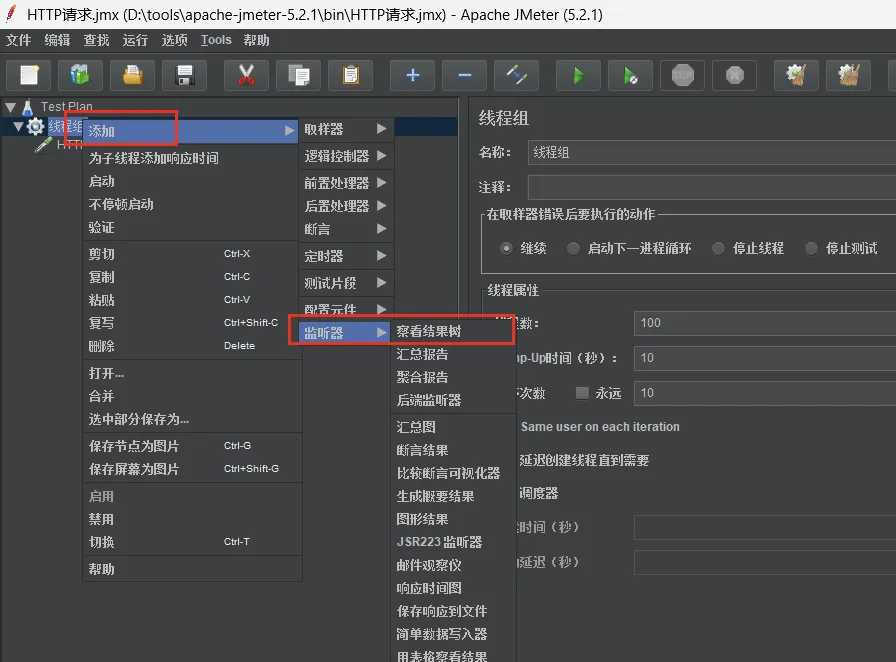Collapse all nodes with minus icon
The width and height of the screenshot is (896, 662).
(465, 75)
